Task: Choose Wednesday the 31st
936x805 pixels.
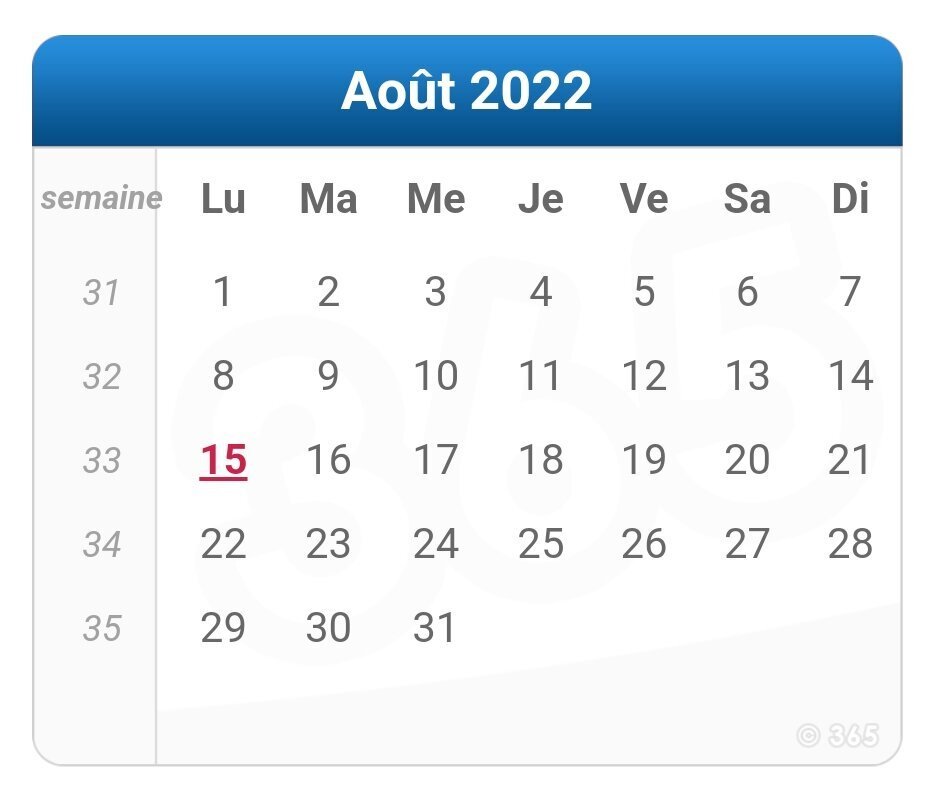Action: coord(435,627)
